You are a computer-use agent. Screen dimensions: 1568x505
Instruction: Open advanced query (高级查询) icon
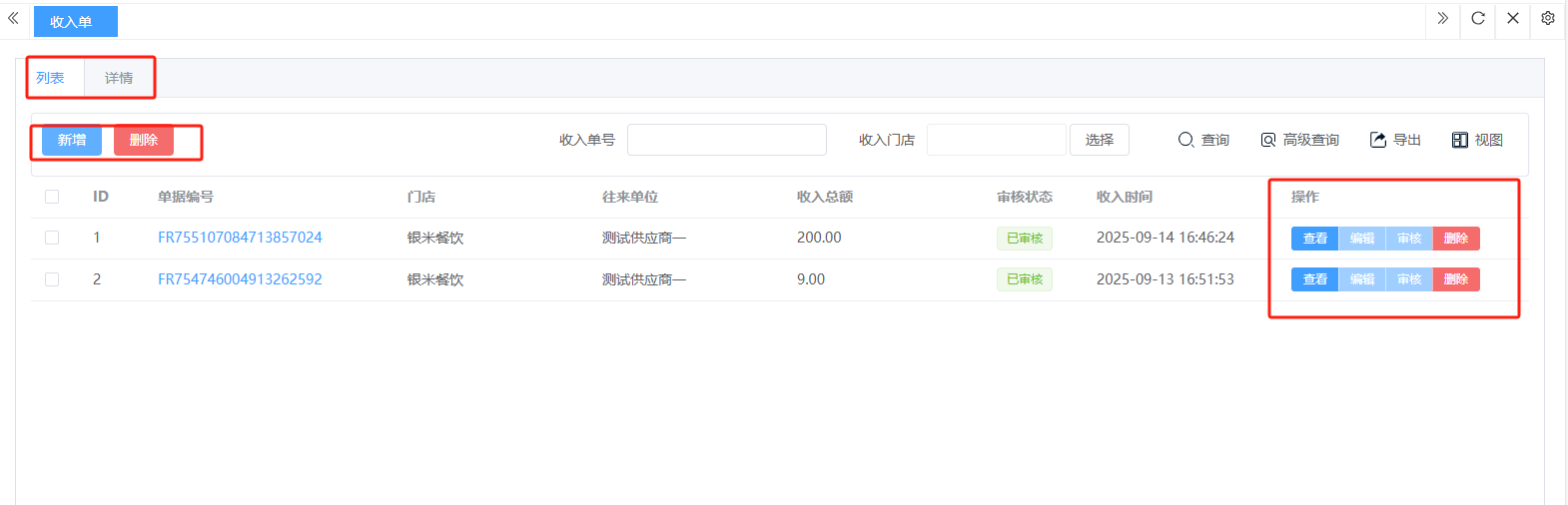click(1268, 140)
